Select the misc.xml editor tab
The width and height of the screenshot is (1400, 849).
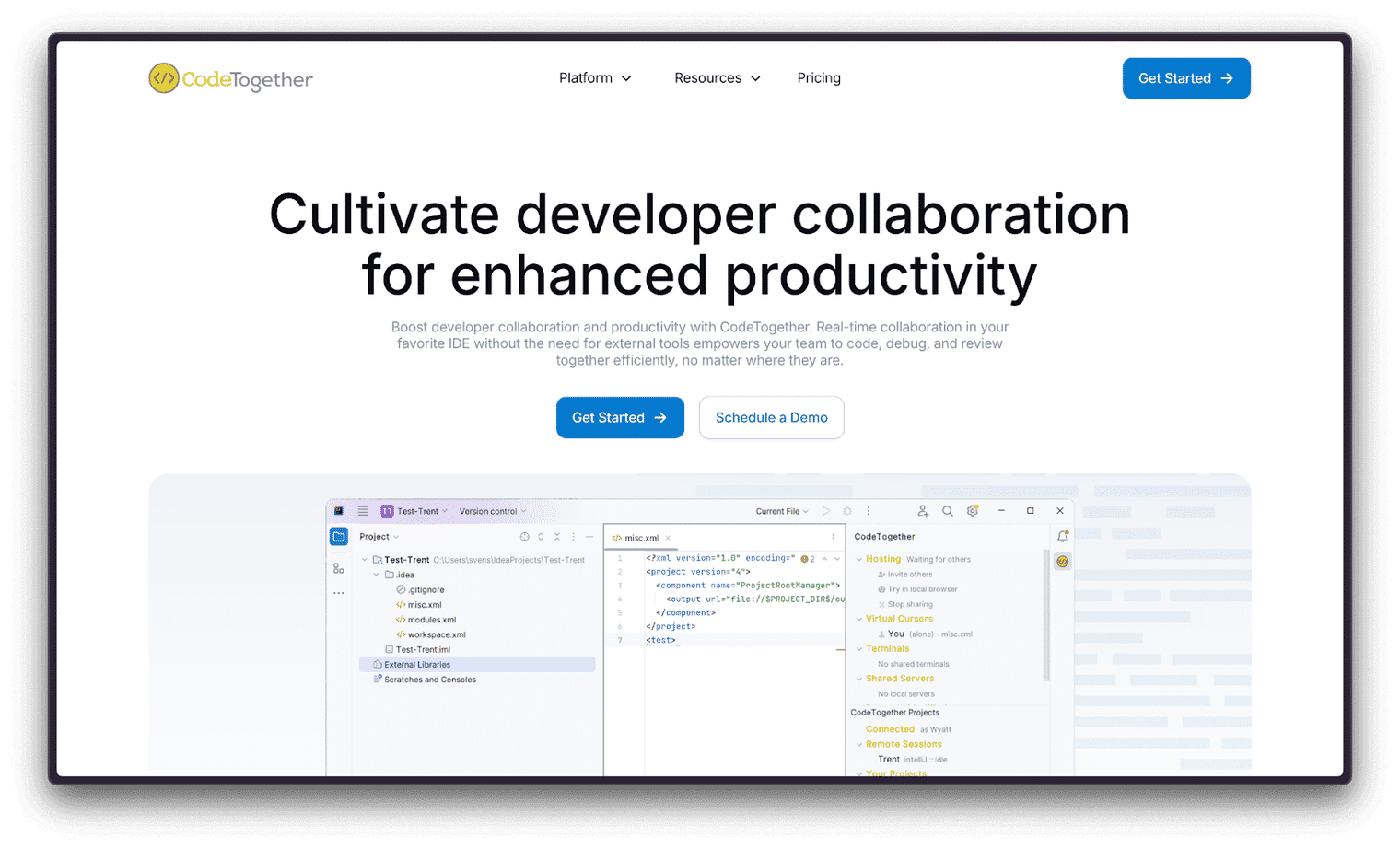pos(642,538)
